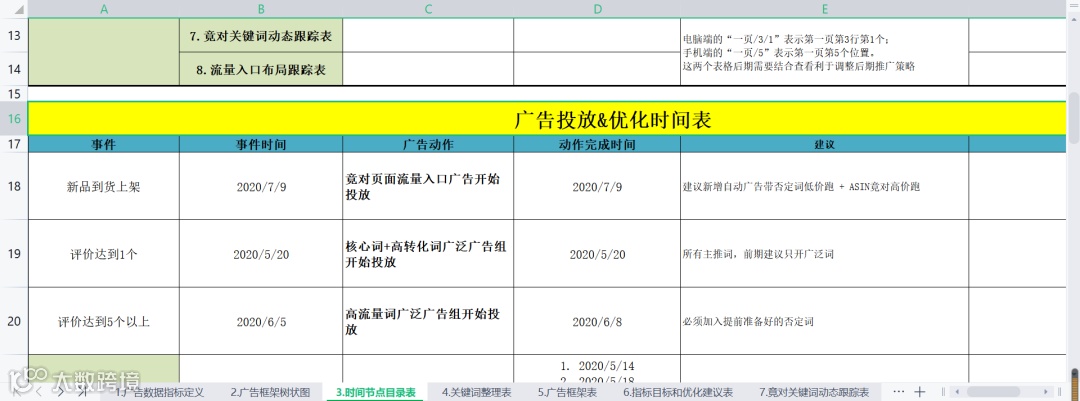Click the 事件 header cell
1080x401 pixels.
click(104, 145)
